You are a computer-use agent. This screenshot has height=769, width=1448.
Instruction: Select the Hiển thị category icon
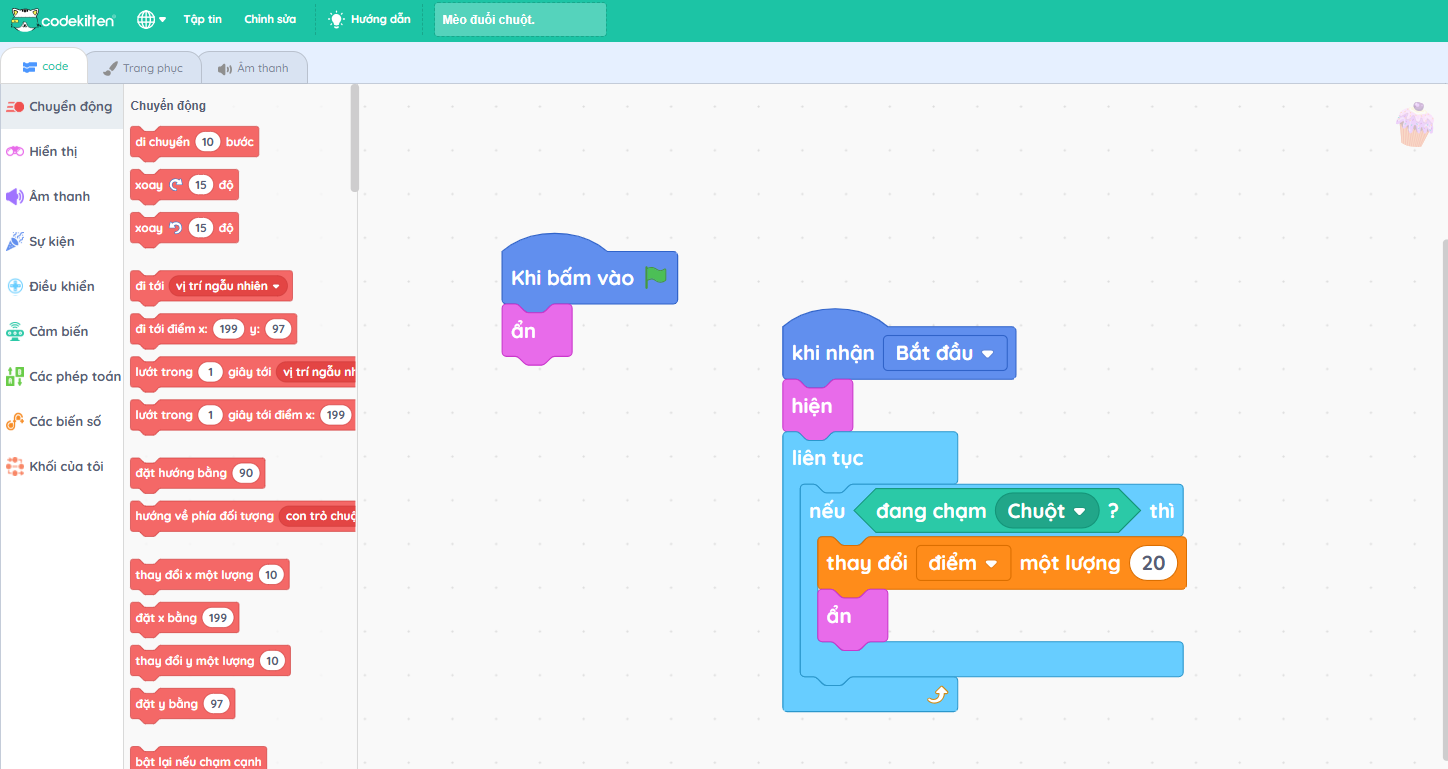tap(15, 152)
